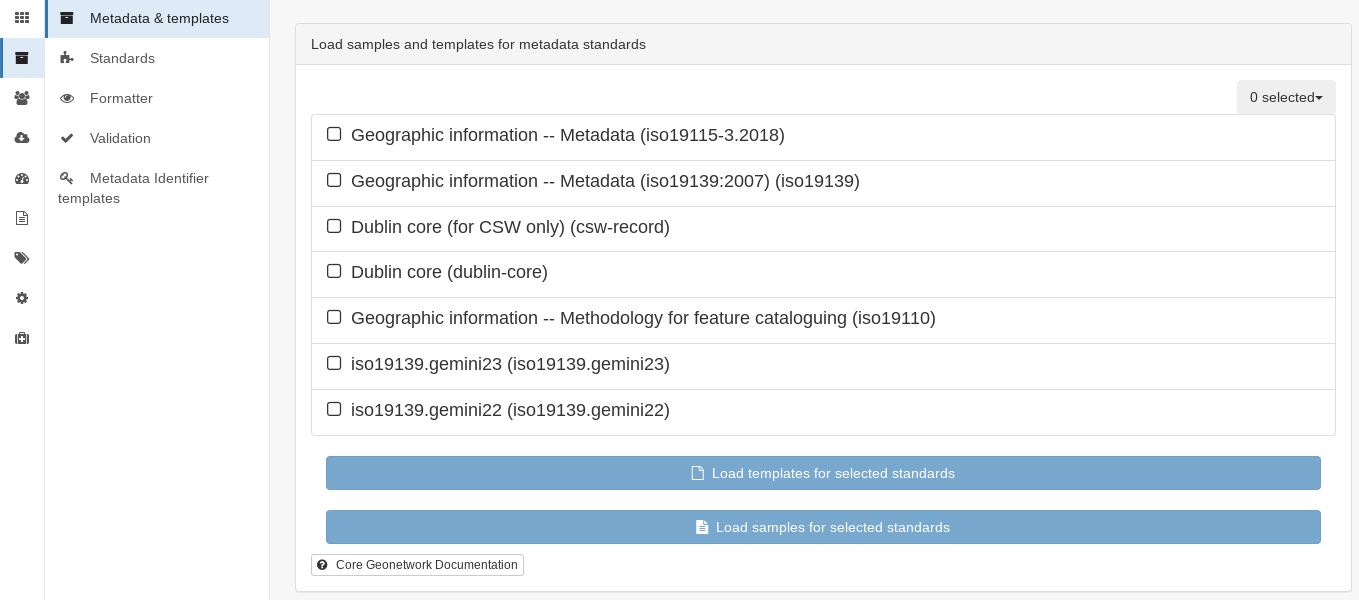Open the users group icon in sidebar
This screenshot has width=1359, height=600.
pos(22,98)
